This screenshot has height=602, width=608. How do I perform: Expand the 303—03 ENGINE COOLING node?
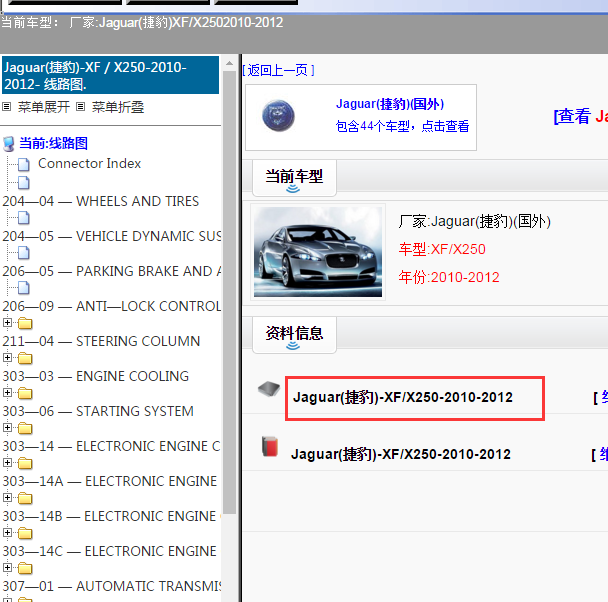[x=7, y=357]
